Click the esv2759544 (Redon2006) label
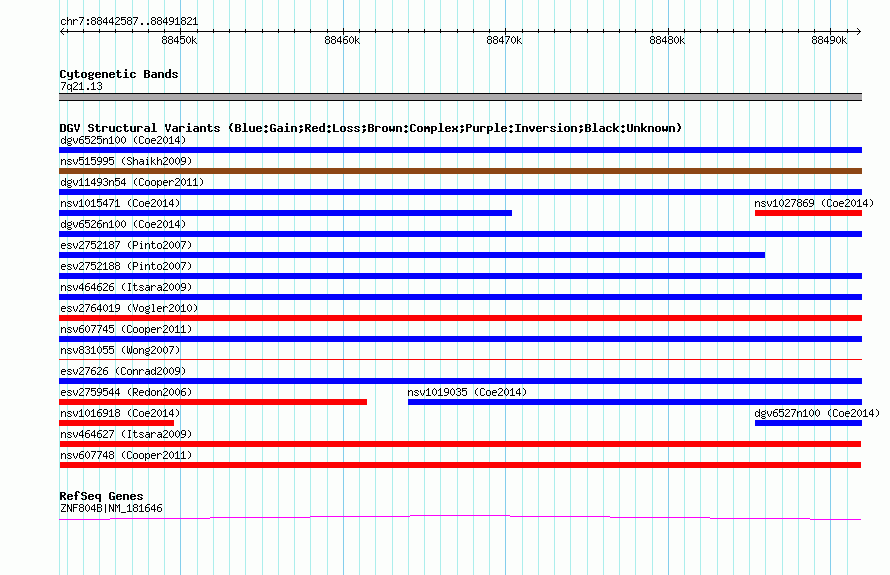The image size is (890, 575). point(126,392)
